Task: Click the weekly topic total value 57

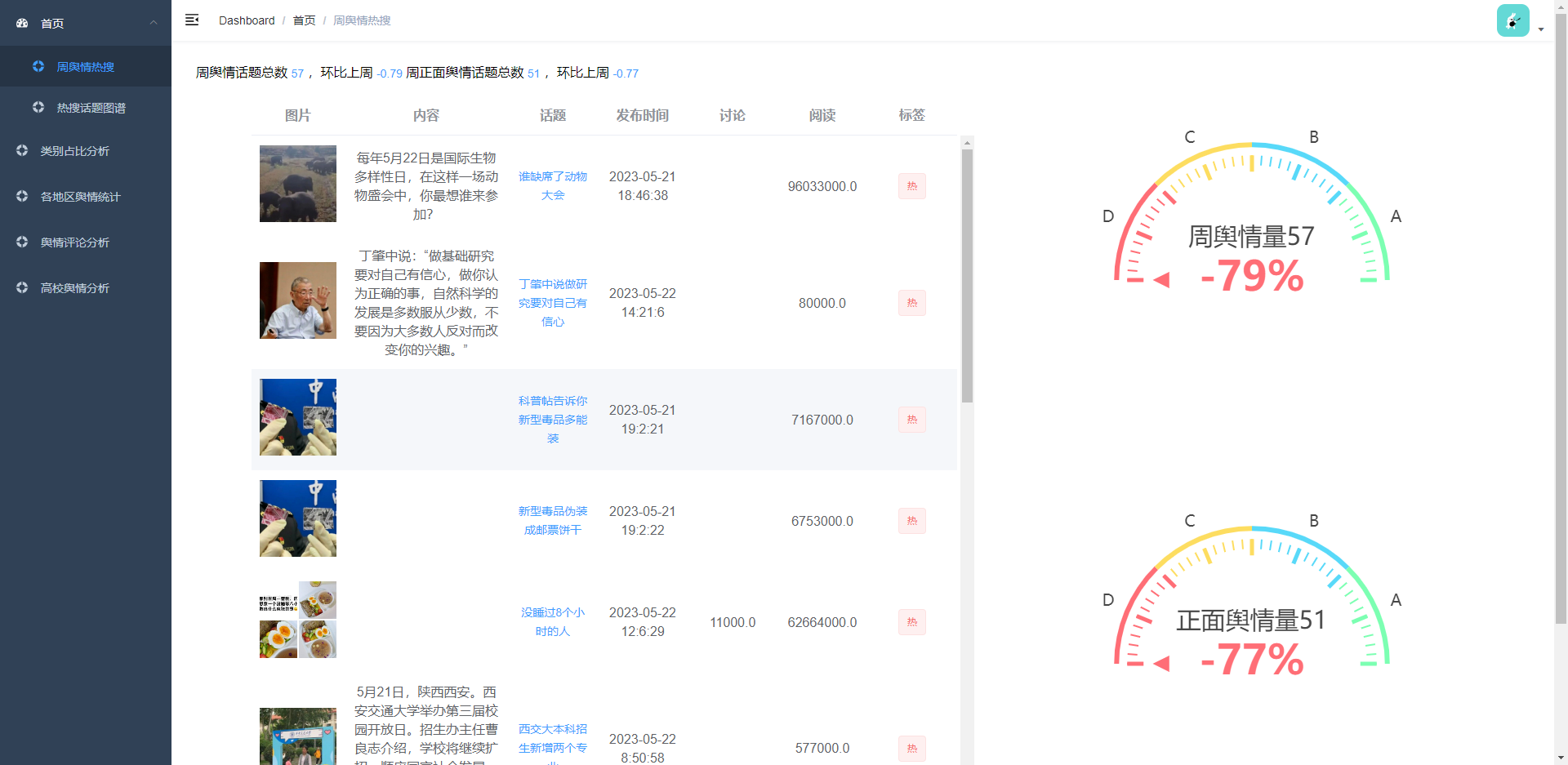Action: tap(297, 73)
